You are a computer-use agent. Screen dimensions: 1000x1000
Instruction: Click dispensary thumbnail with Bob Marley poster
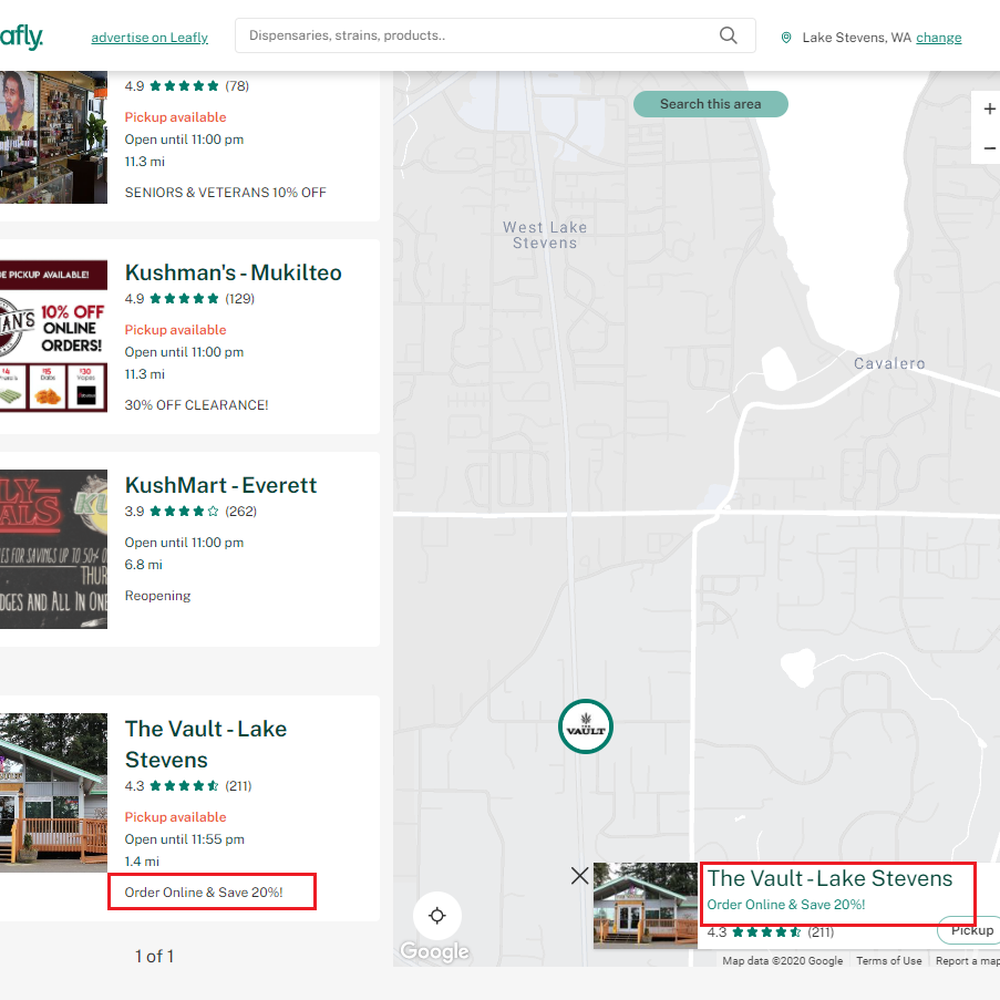coord(54,137)
